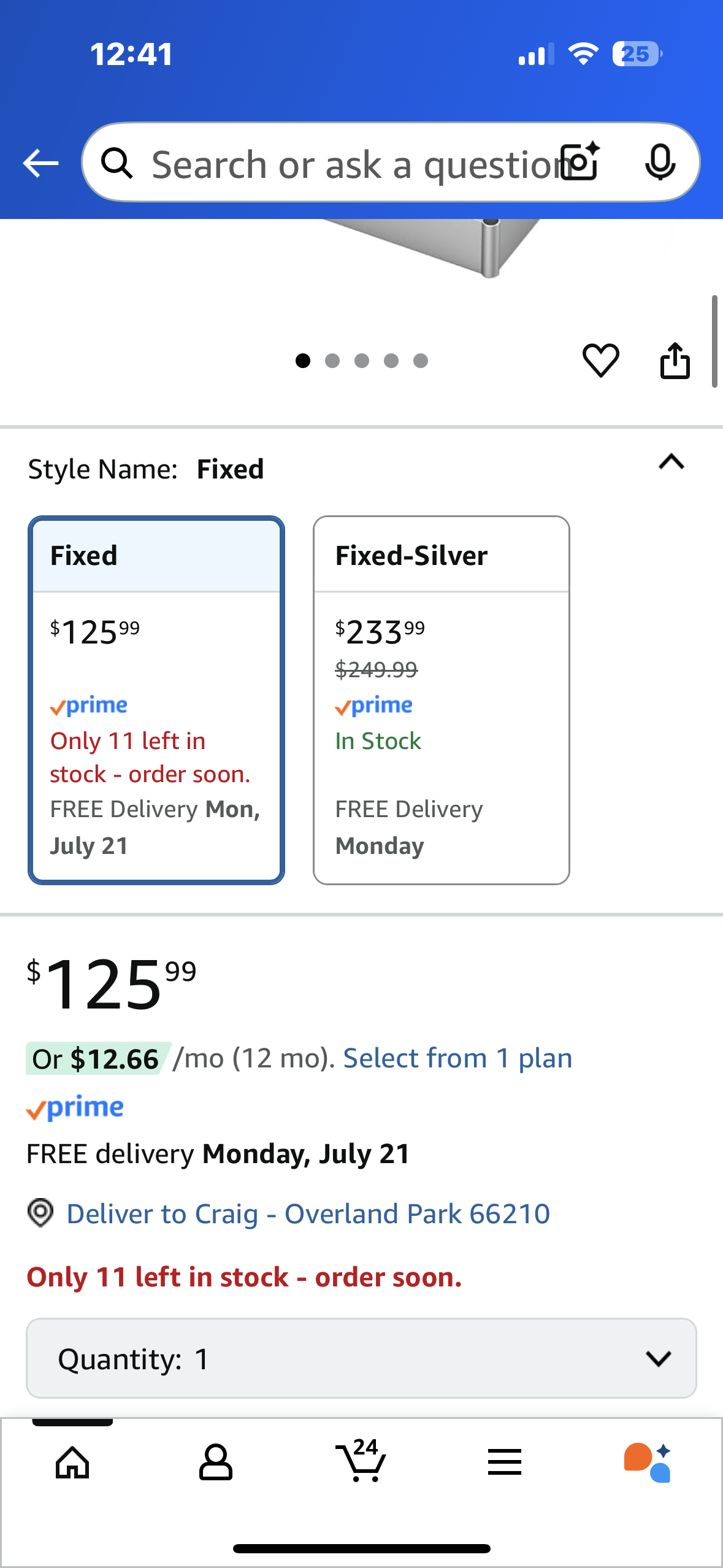Add item to wish list heart
Screen dimensions: 723x1568
600,360
